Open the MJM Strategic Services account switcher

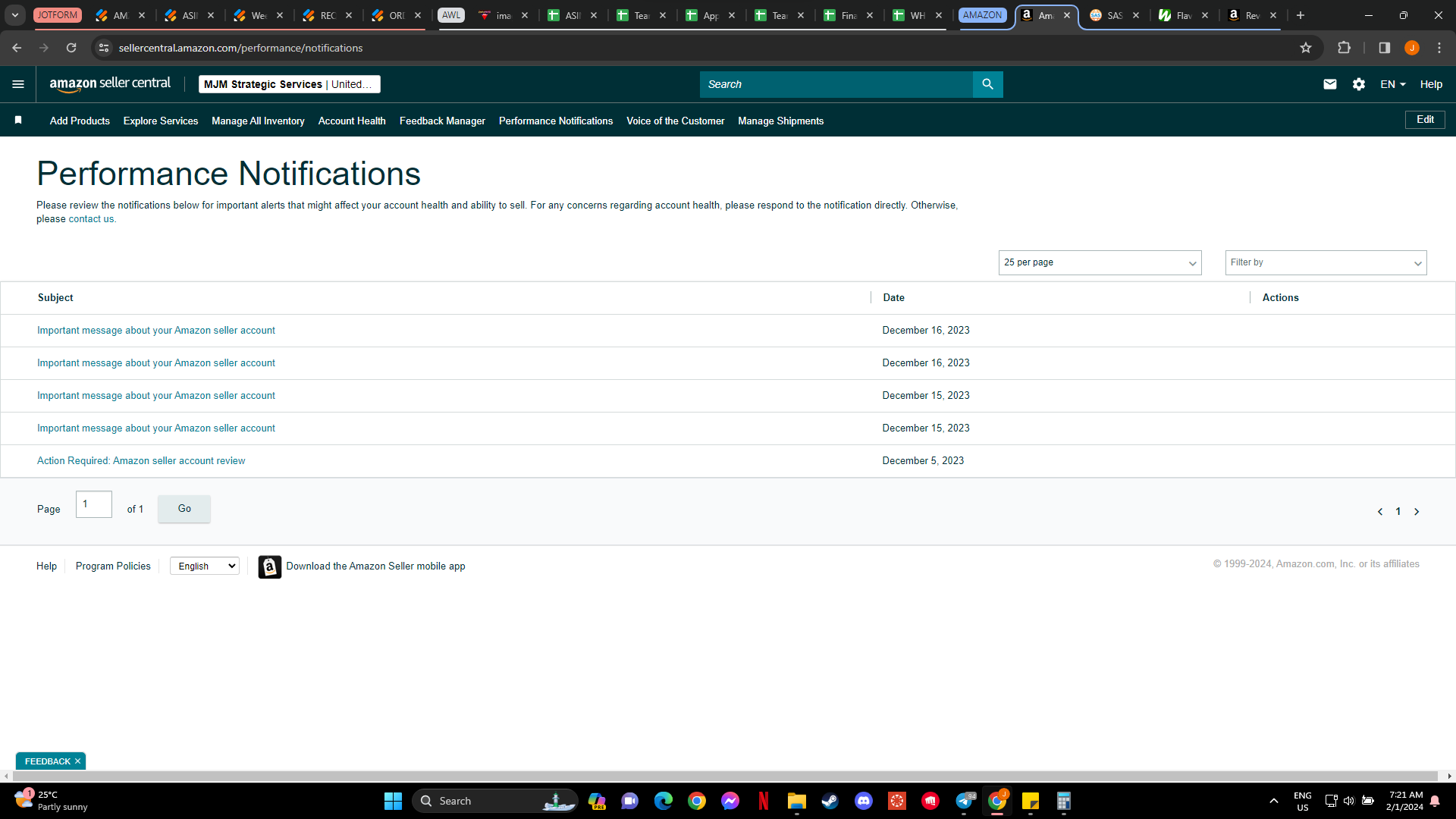pyautogui.click(x=290, y=84)
